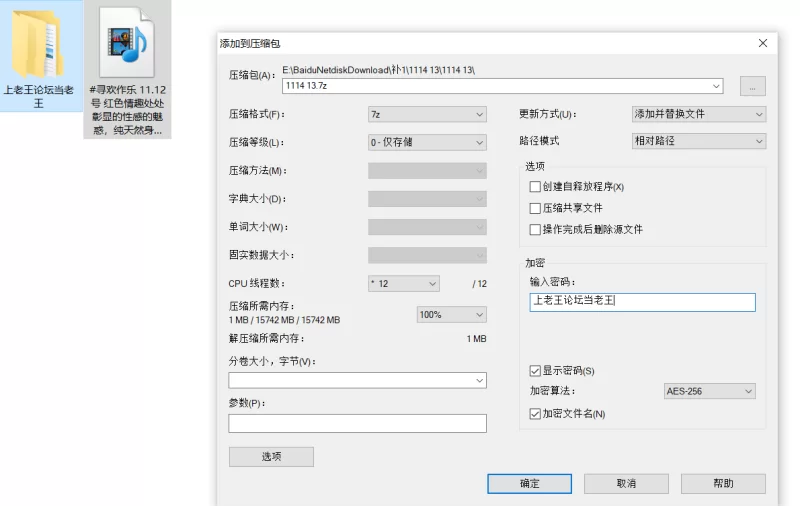The image size is (800, 506).
Task: Uncheck the 显示密码 checkbox
Action: coord(535,371)
